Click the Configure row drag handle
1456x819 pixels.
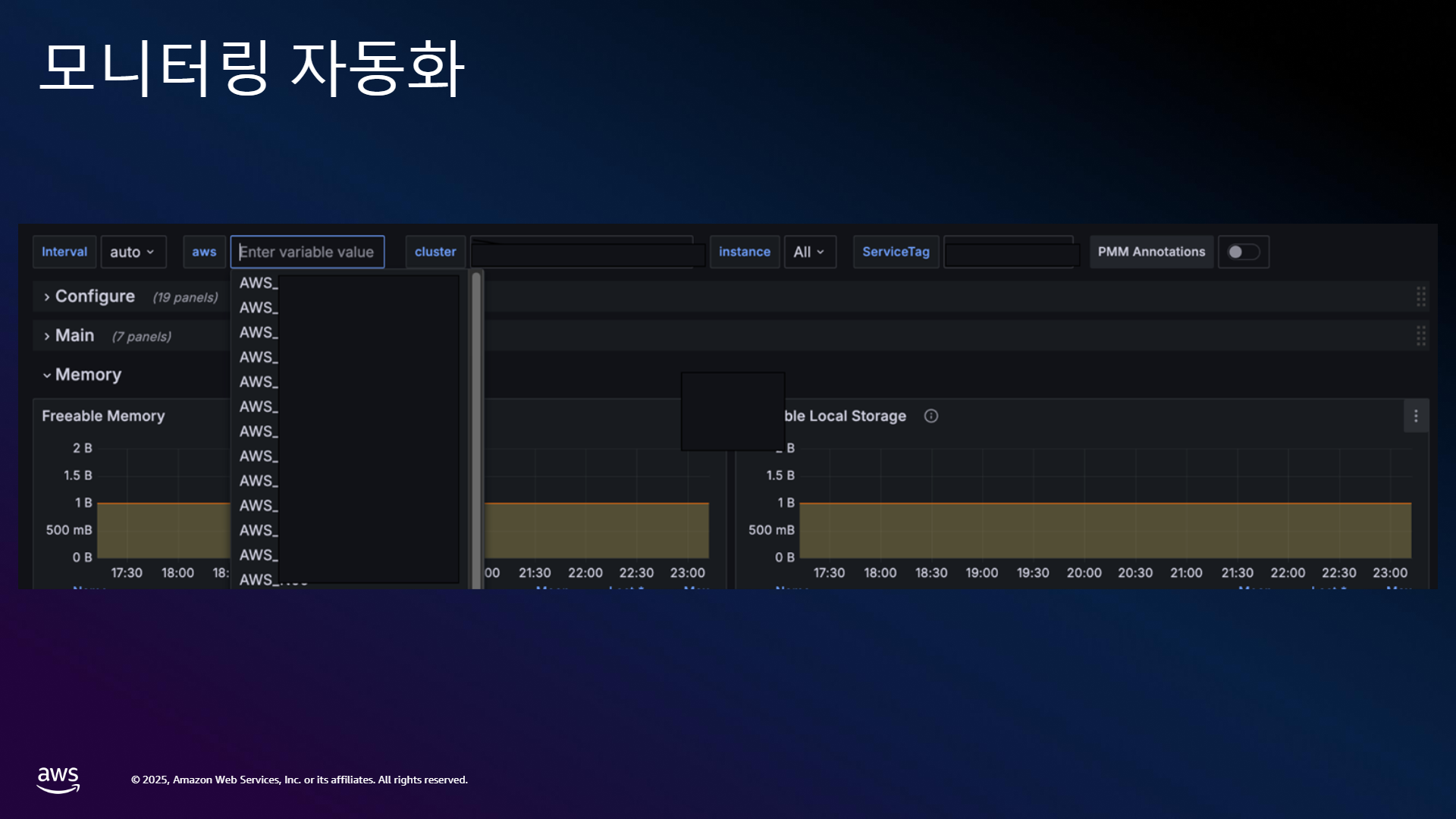[x=1420, y=297]
